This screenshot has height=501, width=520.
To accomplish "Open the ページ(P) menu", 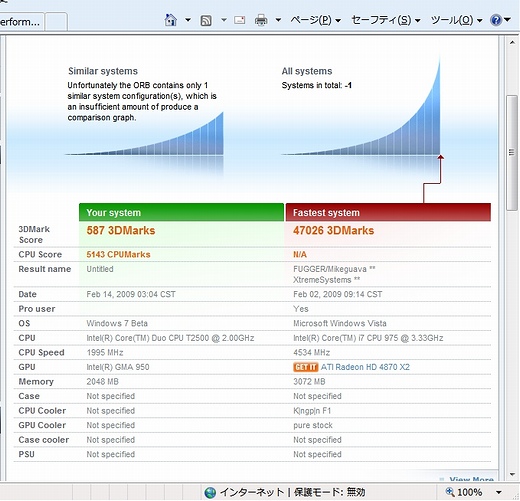I will click(x=315, y=20).
